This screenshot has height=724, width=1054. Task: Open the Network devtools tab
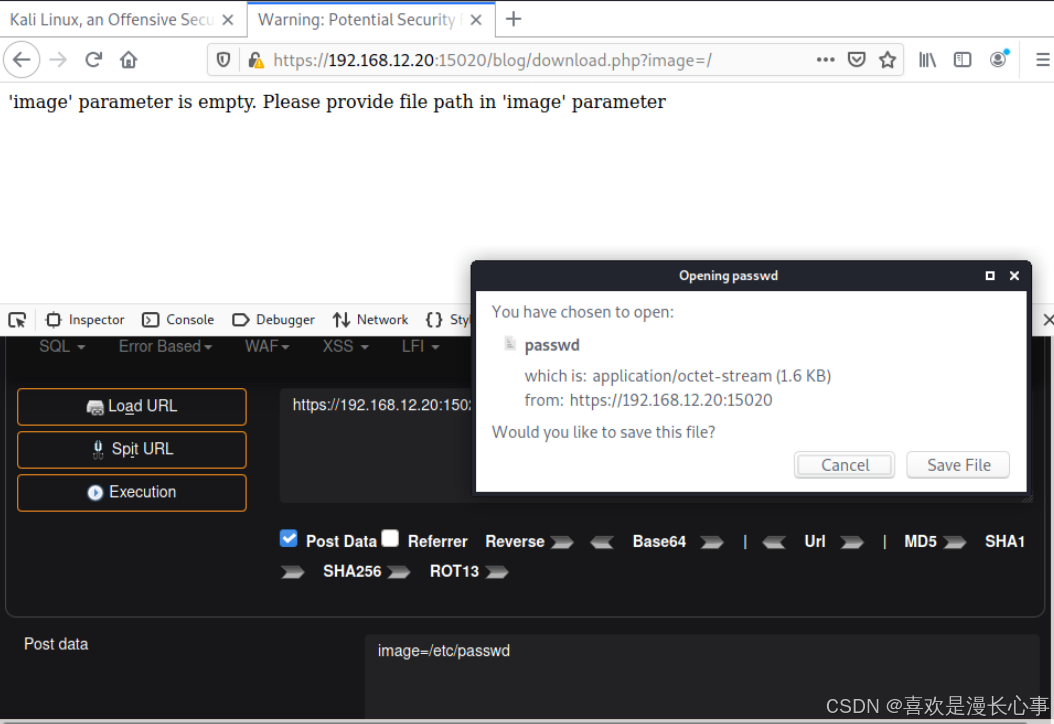370,320
